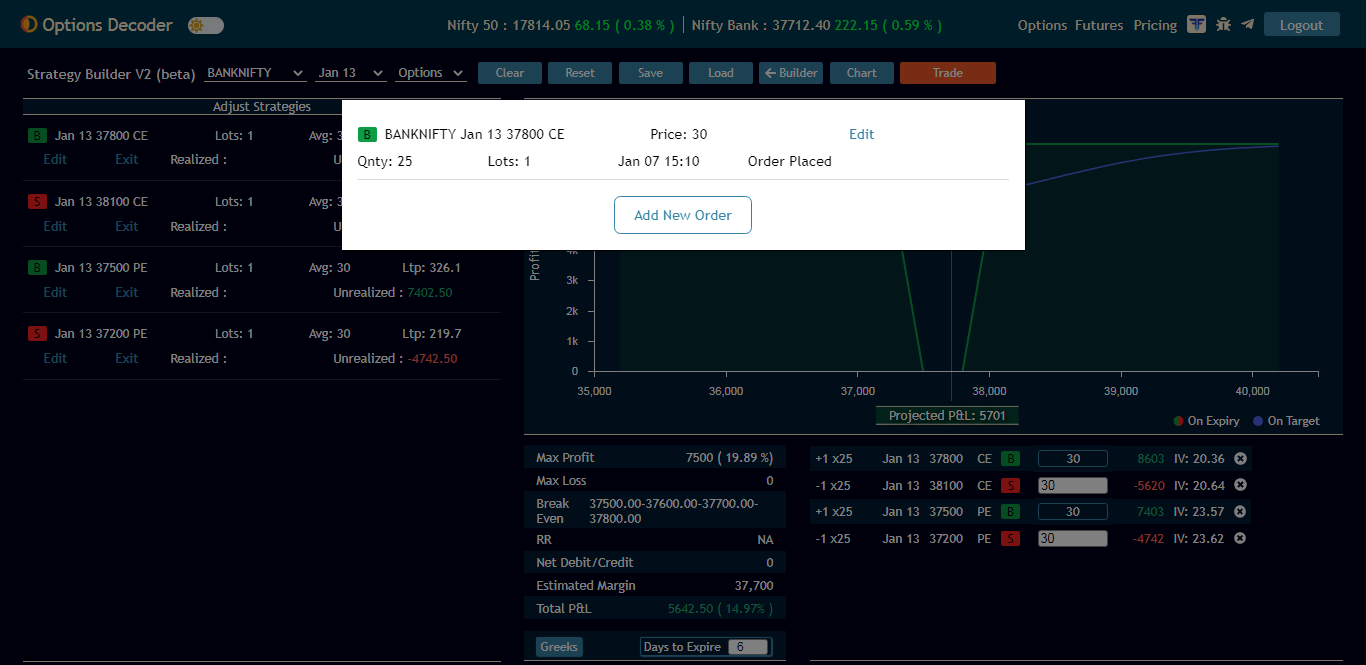The image size is (1366, 665).
Task: Click price input of 37800 CE leg
Action: [x=1073, y=459]
